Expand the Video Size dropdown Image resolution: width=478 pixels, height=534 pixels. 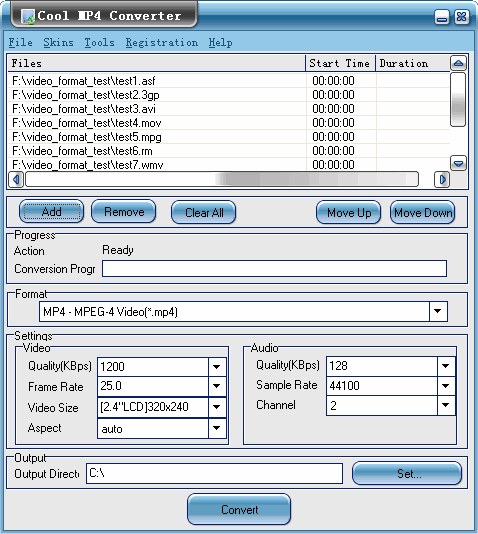click(217, 407)
